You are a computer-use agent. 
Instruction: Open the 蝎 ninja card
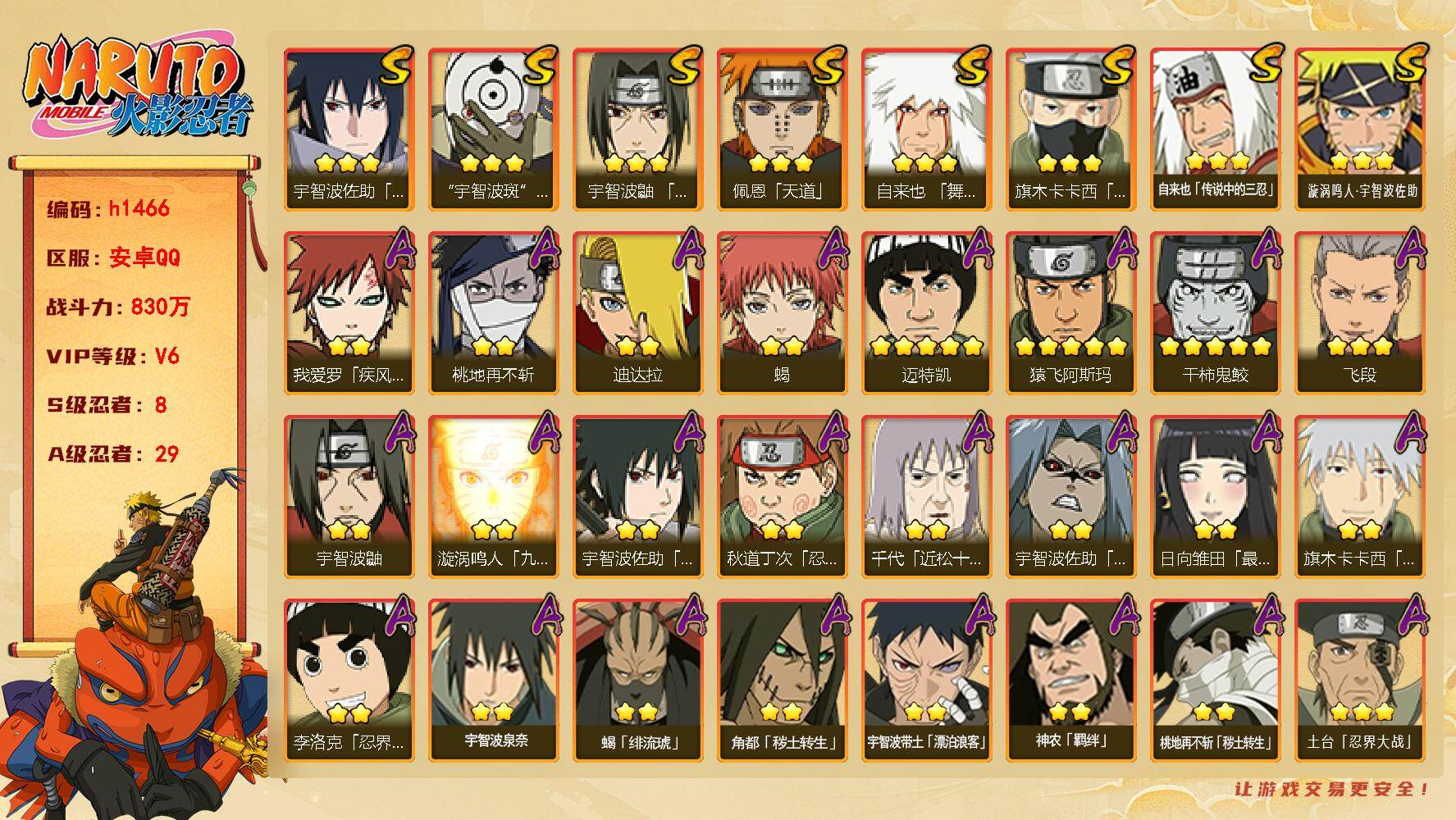click(x=782, y=312)
